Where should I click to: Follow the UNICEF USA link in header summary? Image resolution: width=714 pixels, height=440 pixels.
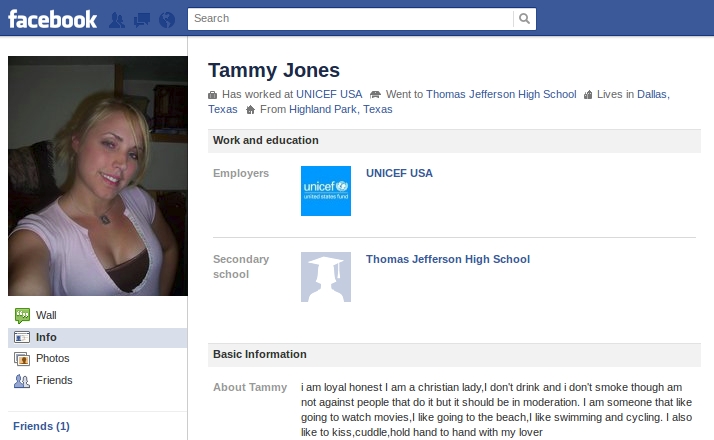click(329, 94)
